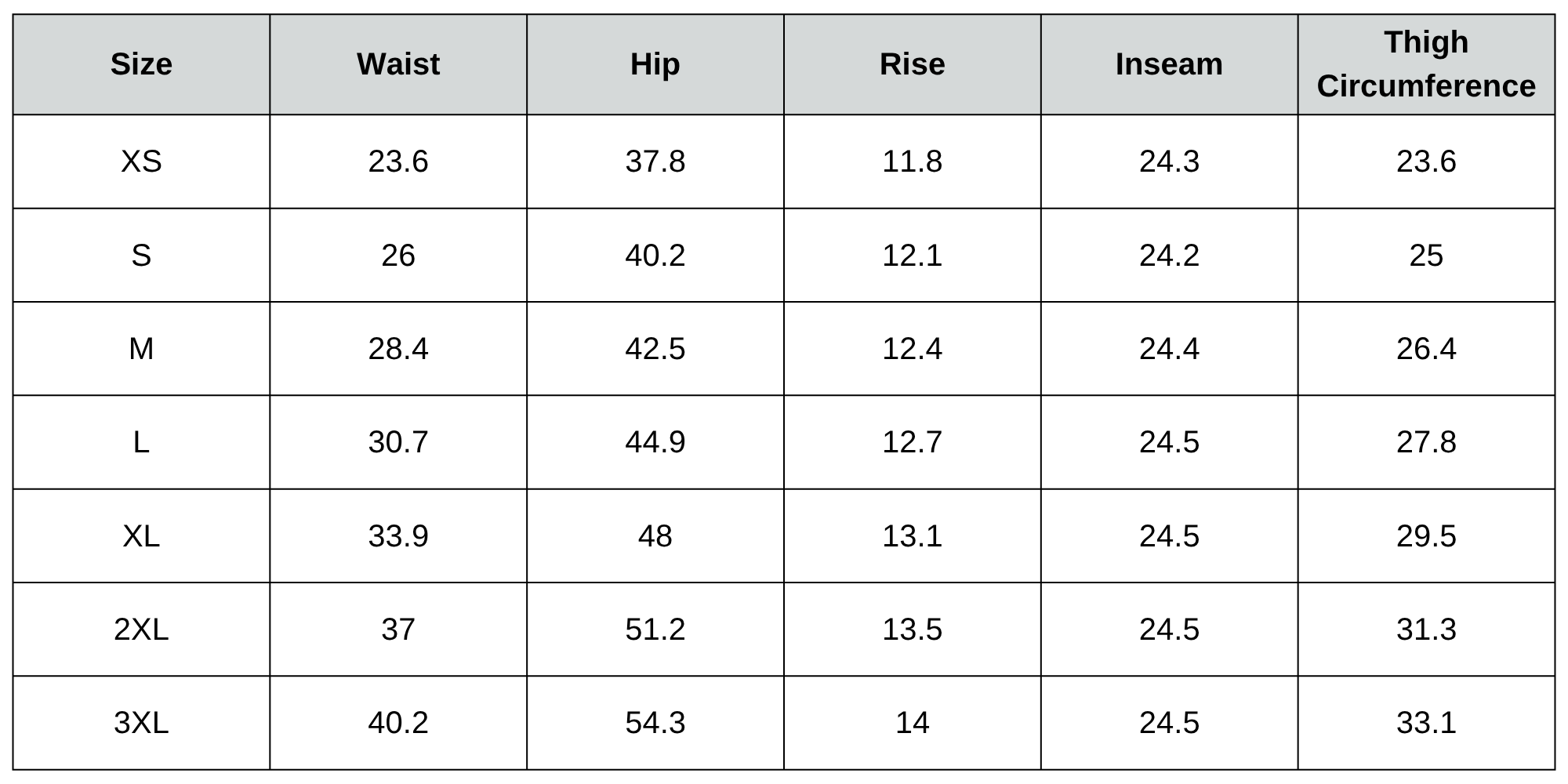Viewport: 1568px width, 784px height.
Task: Select the rise value 11.8
Action: 912,162
